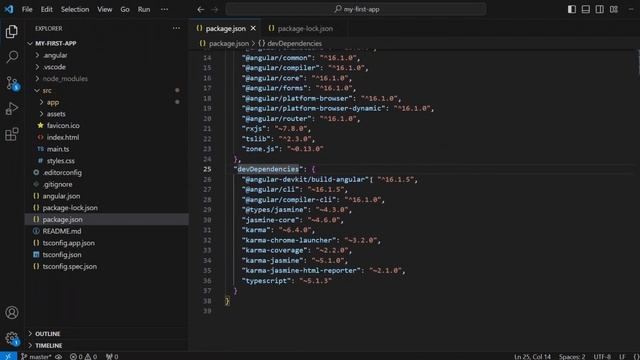Click package.json breadcrumb item

(x=224, y=43)
